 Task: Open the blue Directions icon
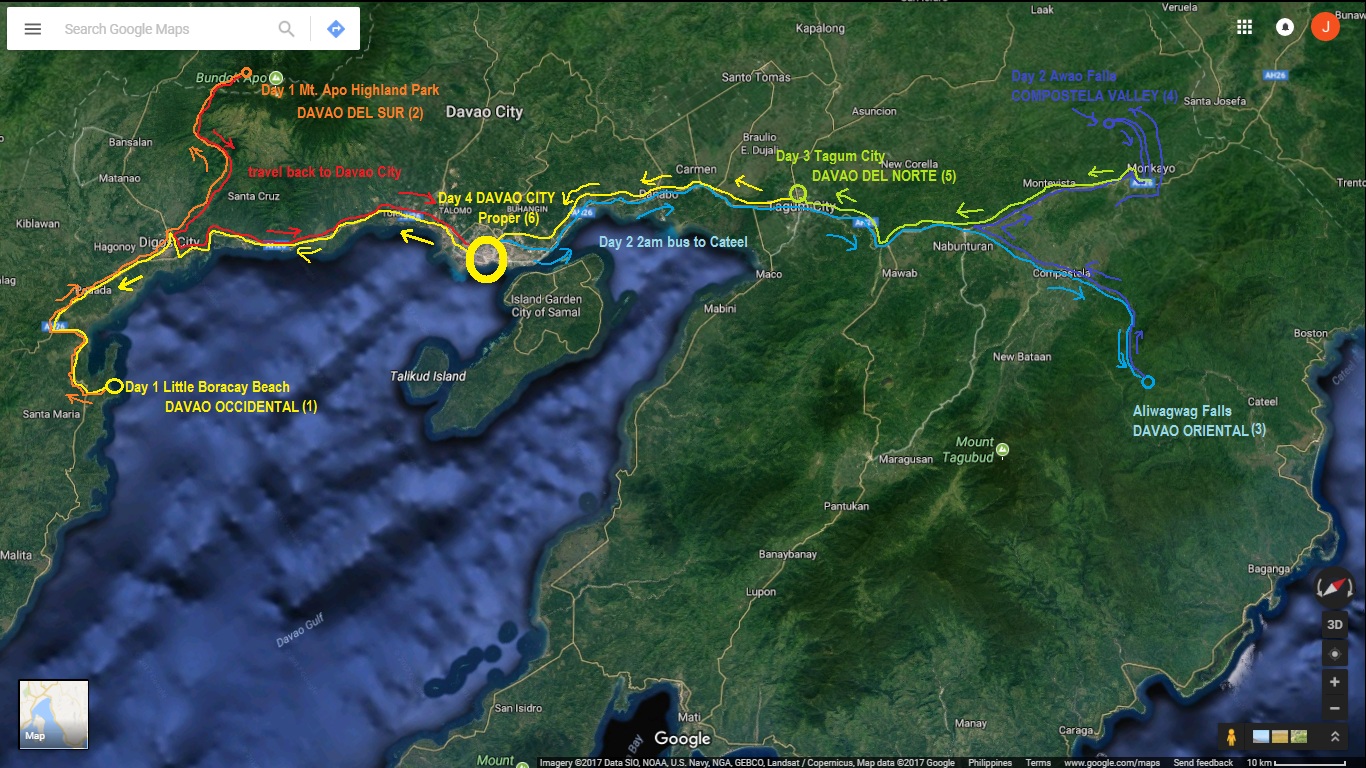pyautogui.click(x=336, y=29)
